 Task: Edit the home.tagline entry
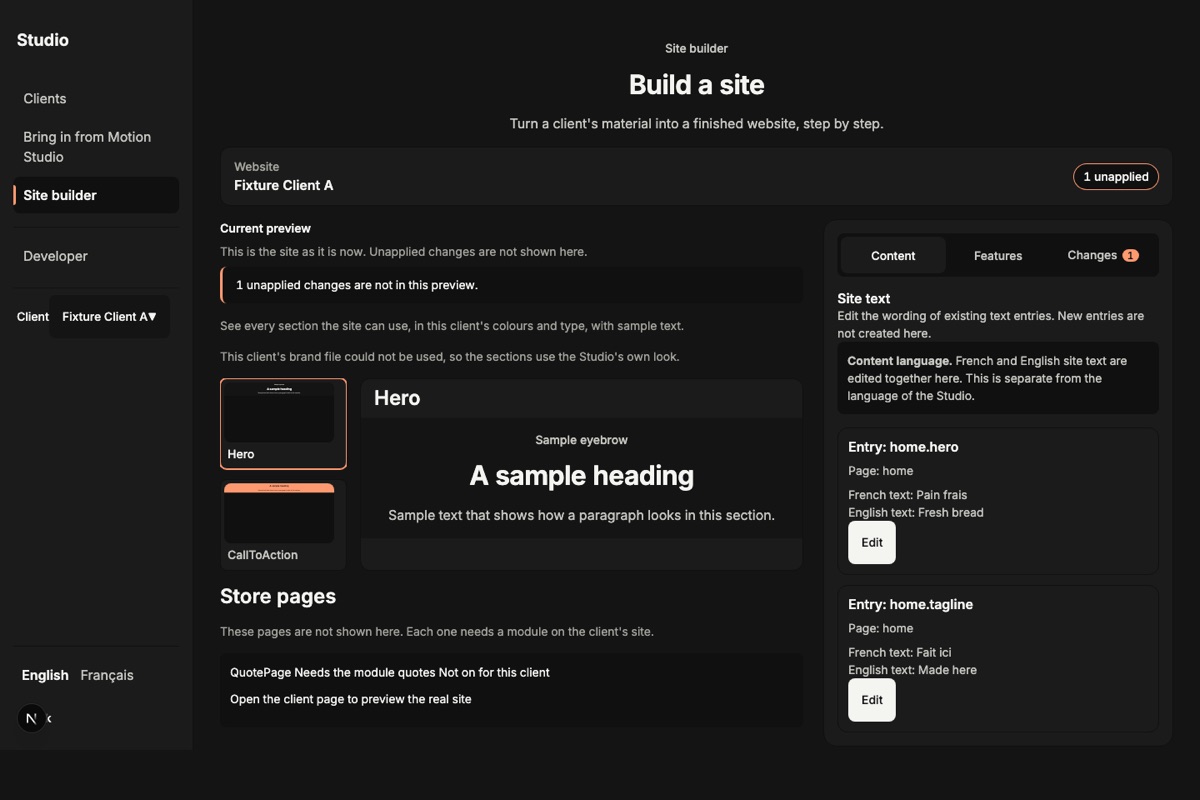pos(872,699)
